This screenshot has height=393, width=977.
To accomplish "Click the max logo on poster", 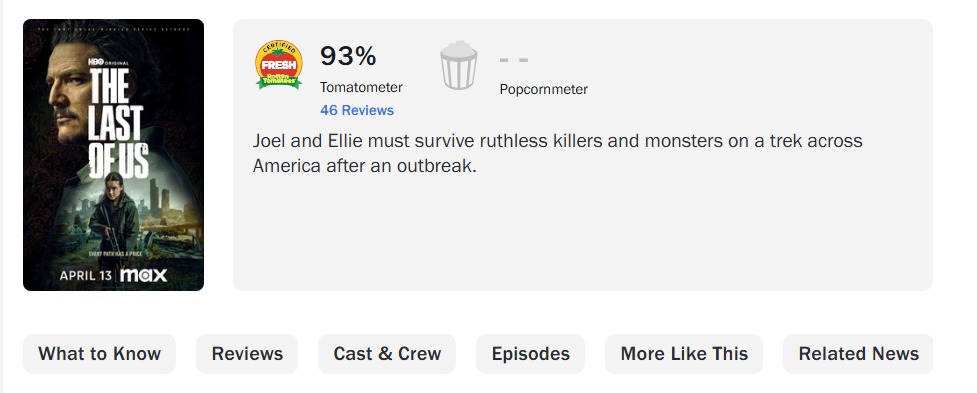I will tap(143, 275).
